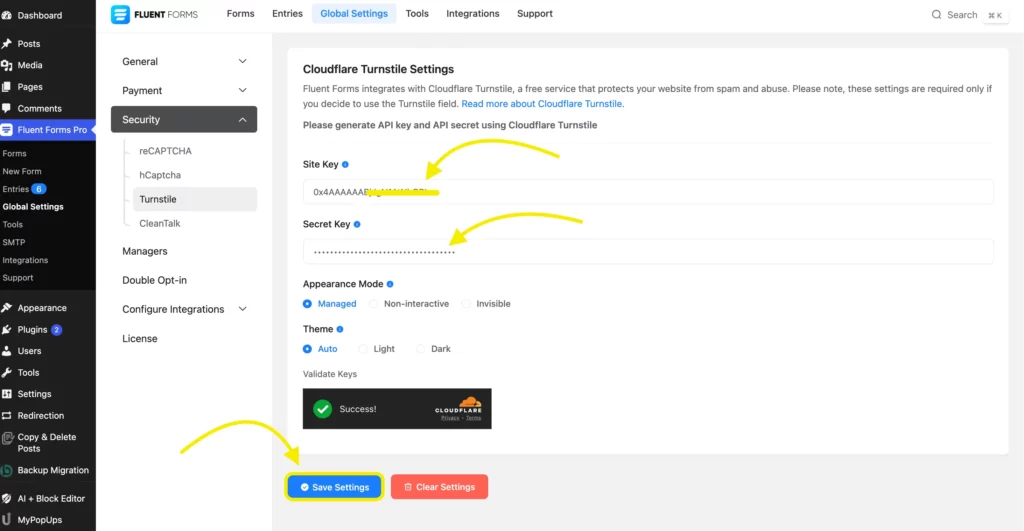Screen dimensions: 1024x531
Task: Open the Tools tab in top navigation
Action: tap(417, 14)
